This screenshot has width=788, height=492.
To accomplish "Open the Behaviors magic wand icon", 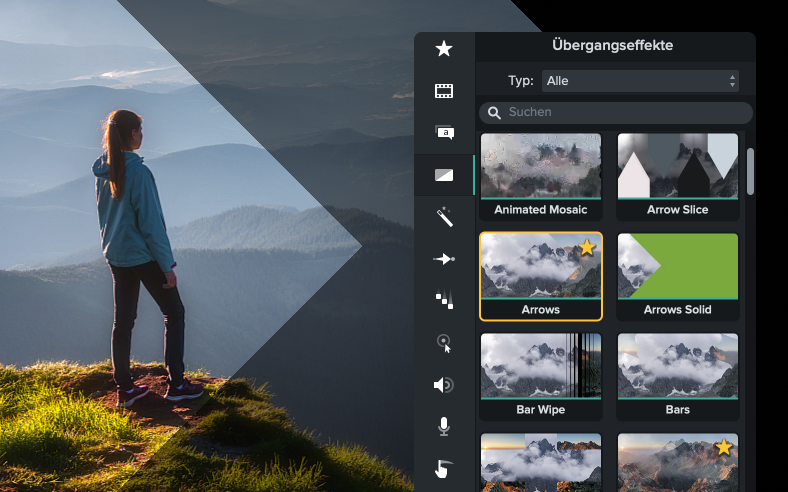I will (x=444, y=217).
